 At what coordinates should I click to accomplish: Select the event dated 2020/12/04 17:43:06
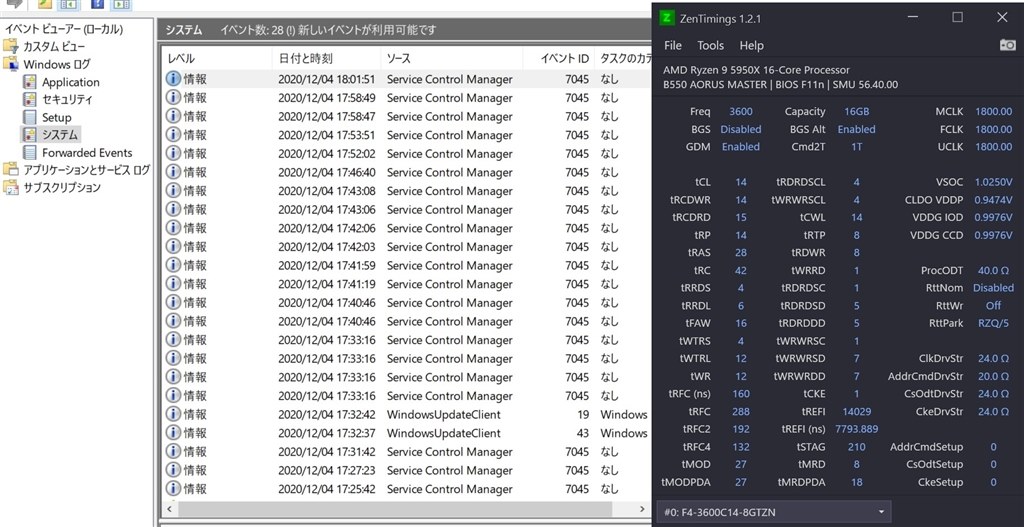pyautogui.click(x=406, y=210)
